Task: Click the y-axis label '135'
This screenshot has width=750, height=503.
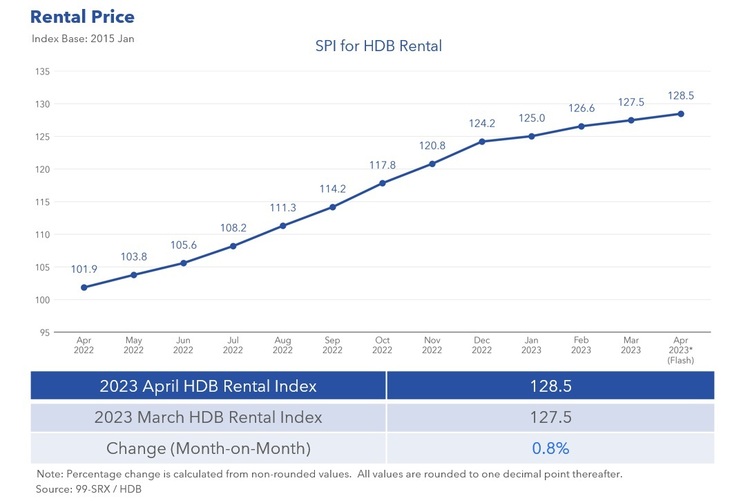Action: click(43, 71)
